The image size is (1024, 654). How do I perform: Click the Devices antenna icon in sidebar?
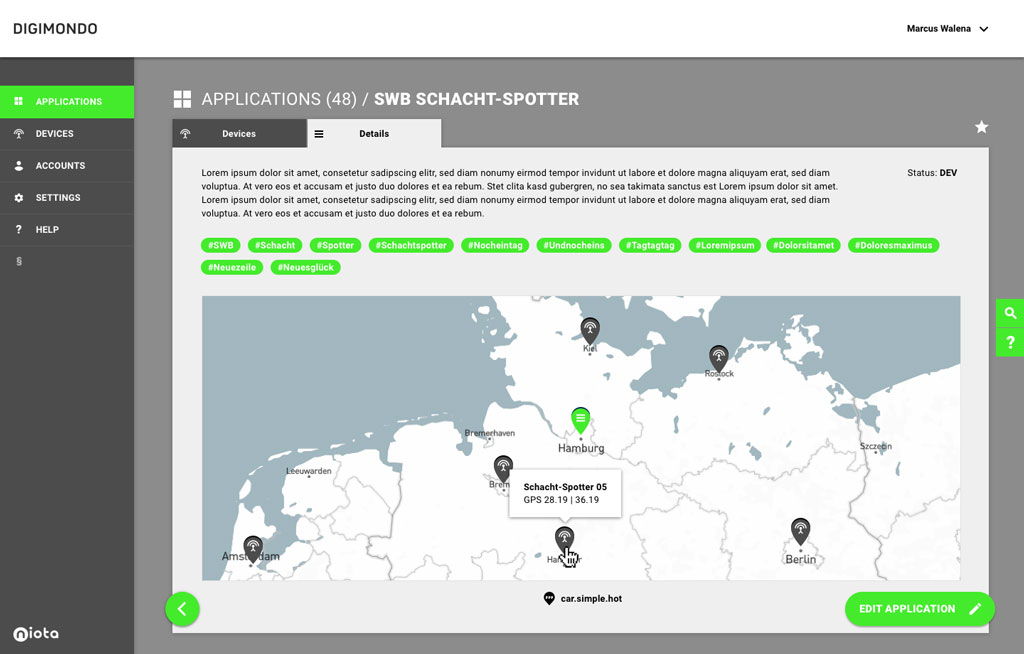19,134
